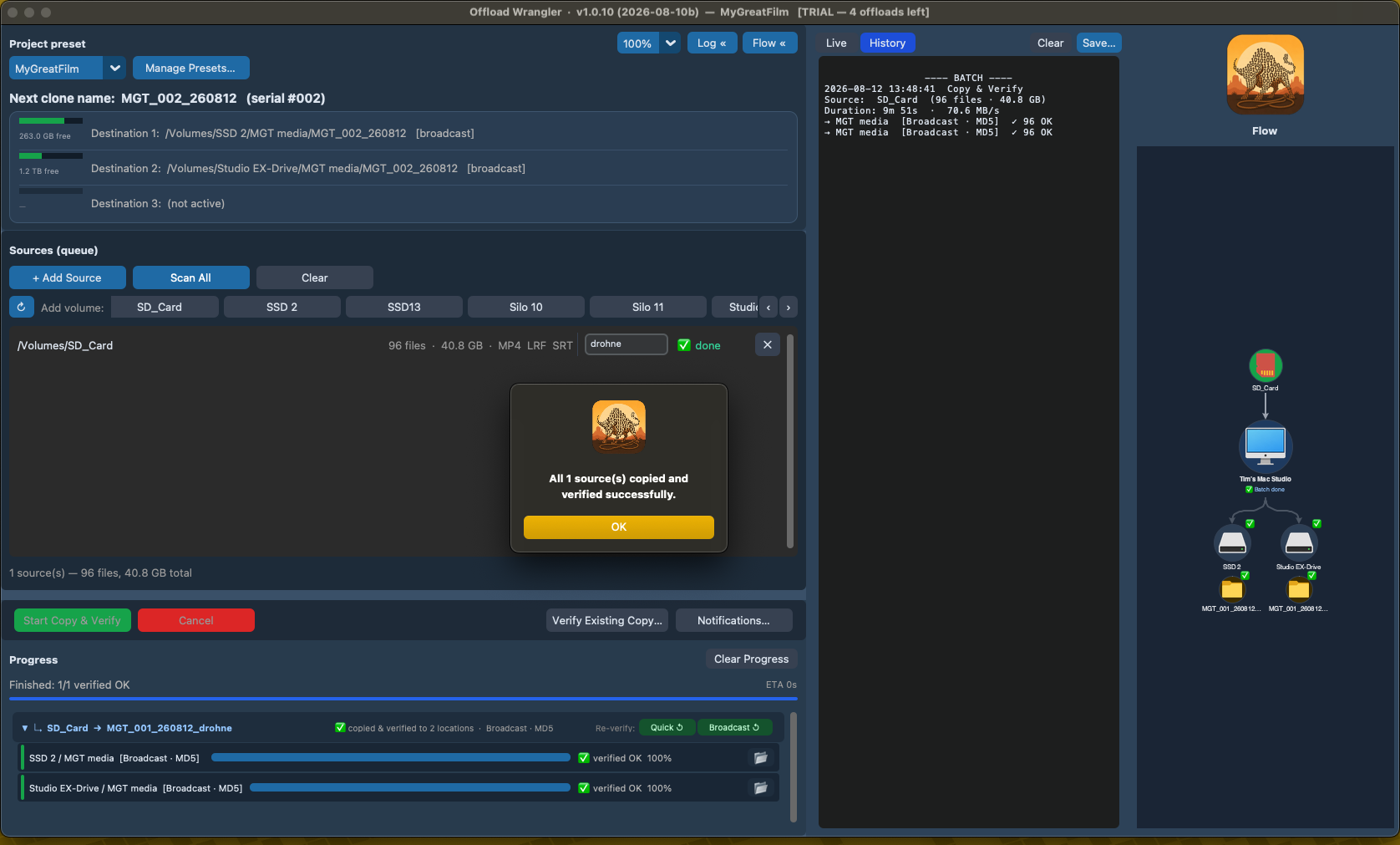Click the verified OK checkbox for SSD 2
Image resolution: width=1400 pixels, height=845 pixels.
click(x=584, y=758)
